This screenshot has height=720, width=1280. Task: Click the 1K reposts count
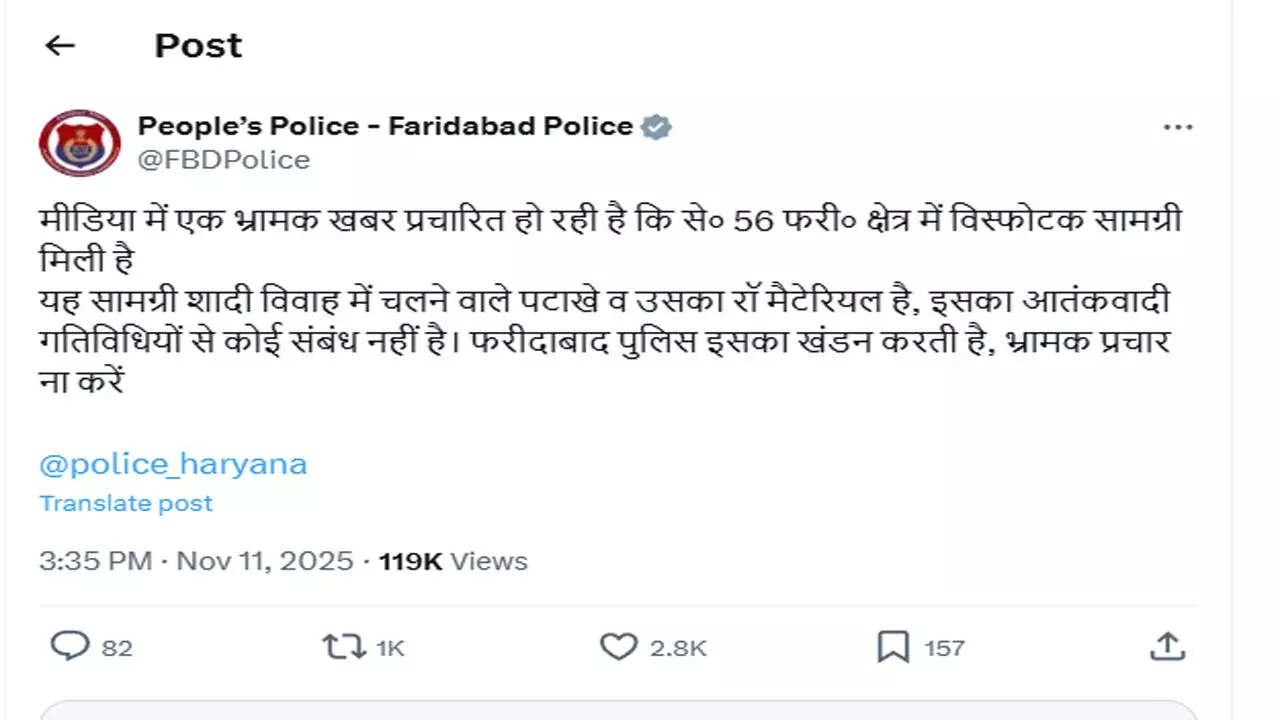[x=390, y=648]
